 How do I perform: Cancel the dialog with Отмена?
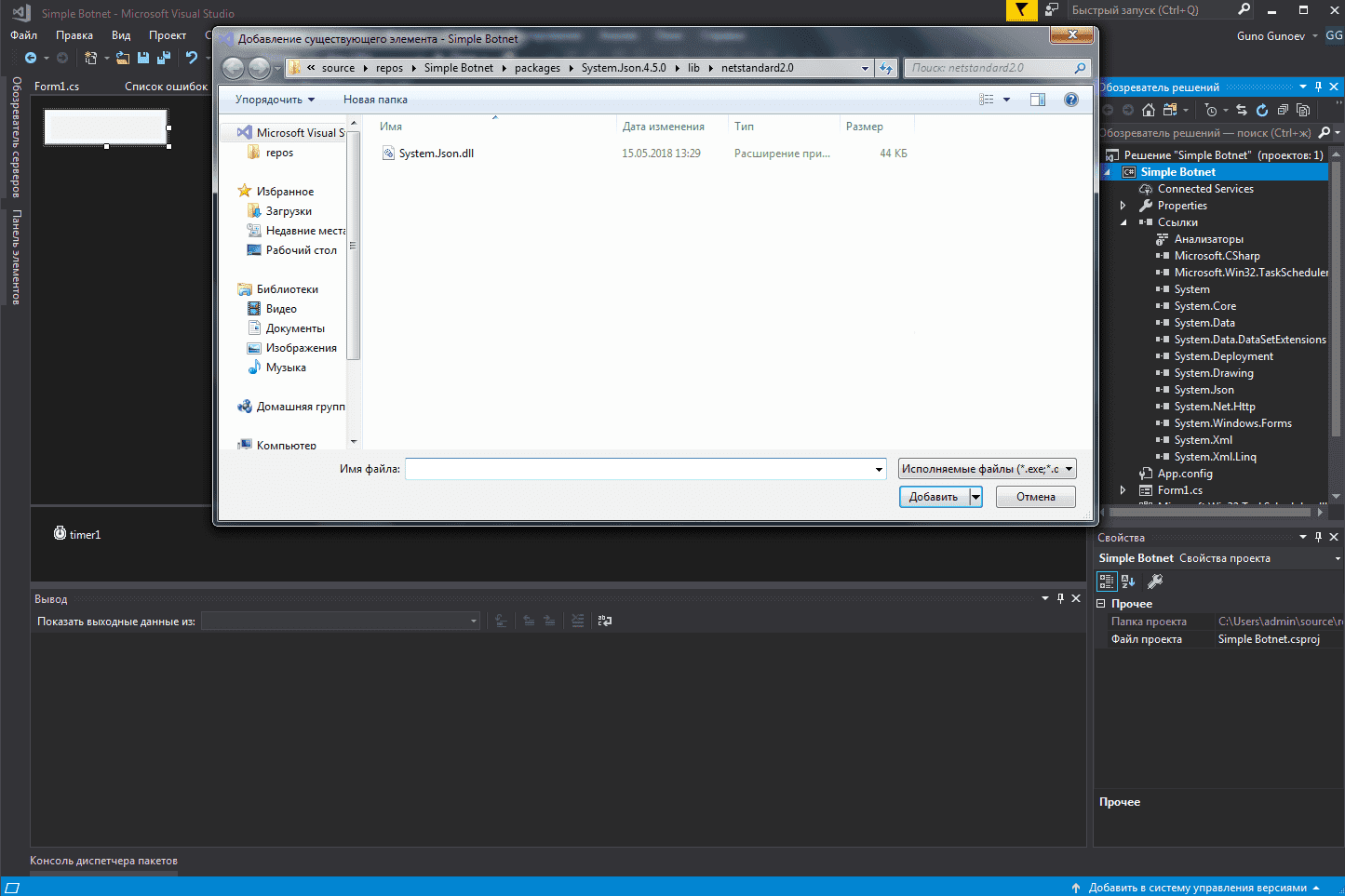(x=1035, y=497)
